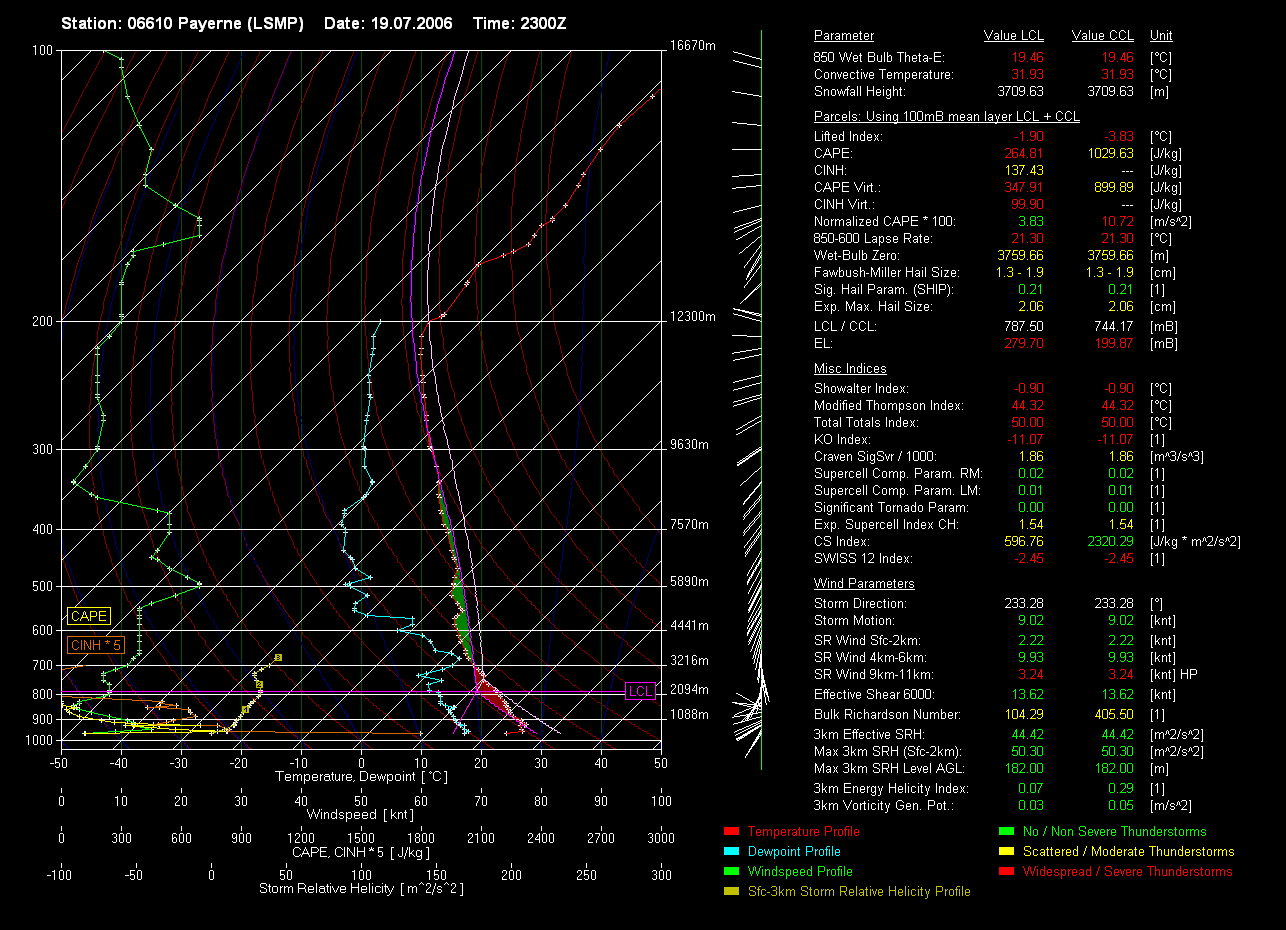Click the Station 06610 Payerne title text
Viewport: 1286px width, 930px height.
[x=182, y=23]
